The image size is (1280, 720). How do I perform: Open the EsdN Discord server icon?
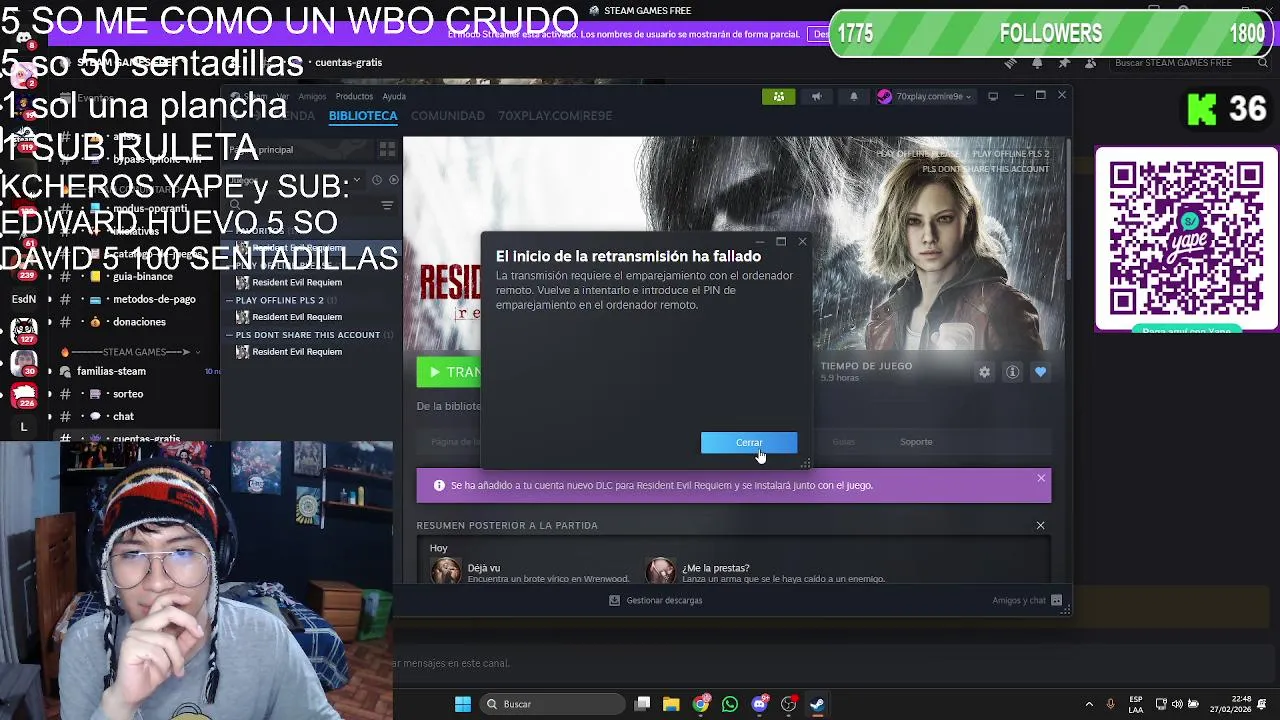24,299
